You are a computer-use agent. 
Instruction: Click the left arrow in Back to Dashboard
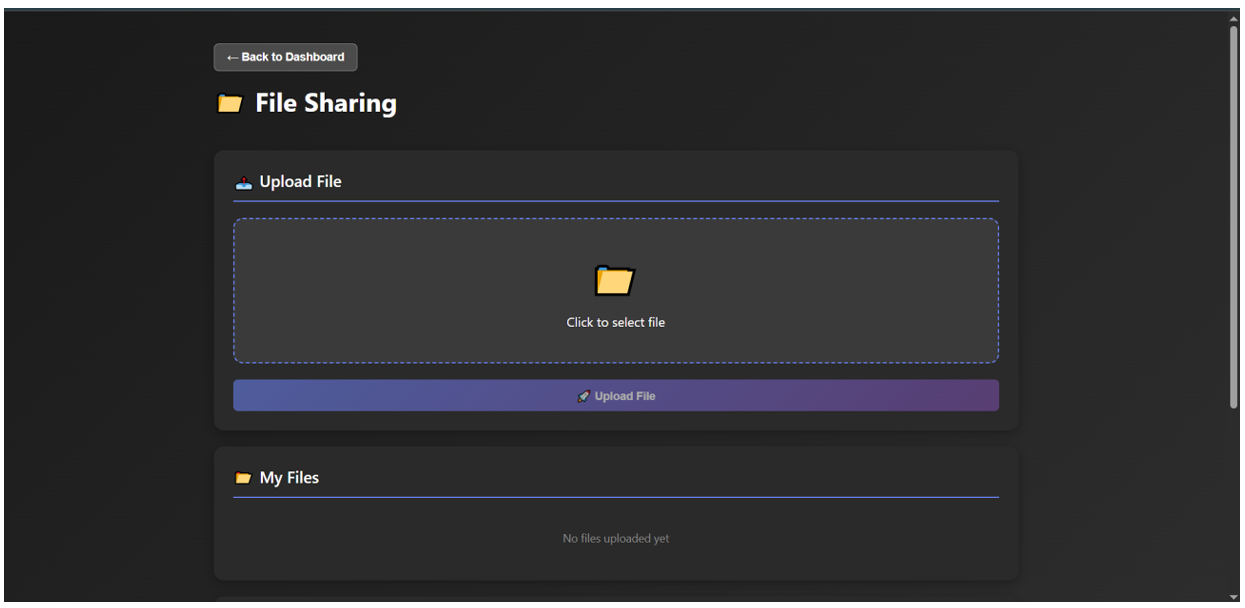[x=232, y=57]
